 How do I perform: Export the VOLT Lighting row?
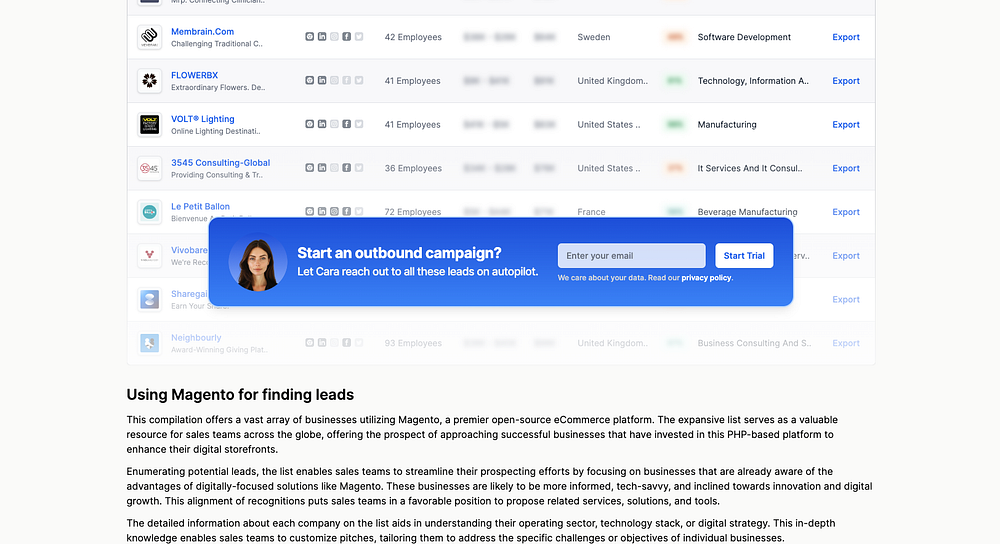(846, 124)
